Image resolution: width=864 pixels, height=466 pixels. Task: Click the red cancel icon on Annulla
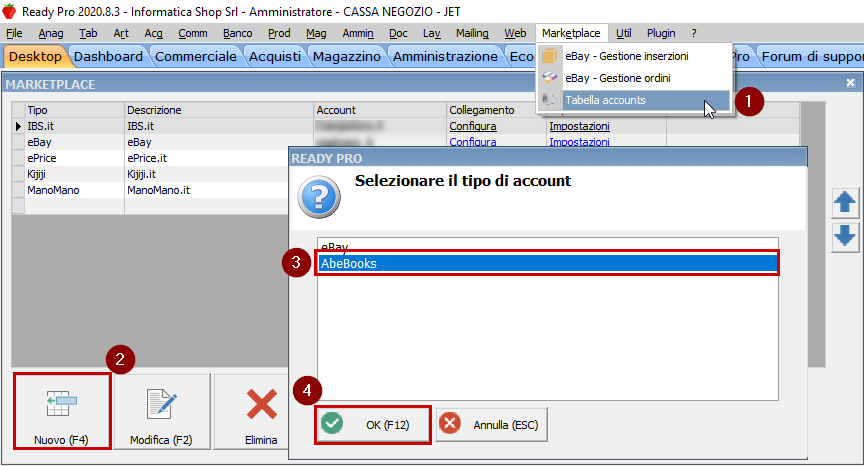[450, 424]
